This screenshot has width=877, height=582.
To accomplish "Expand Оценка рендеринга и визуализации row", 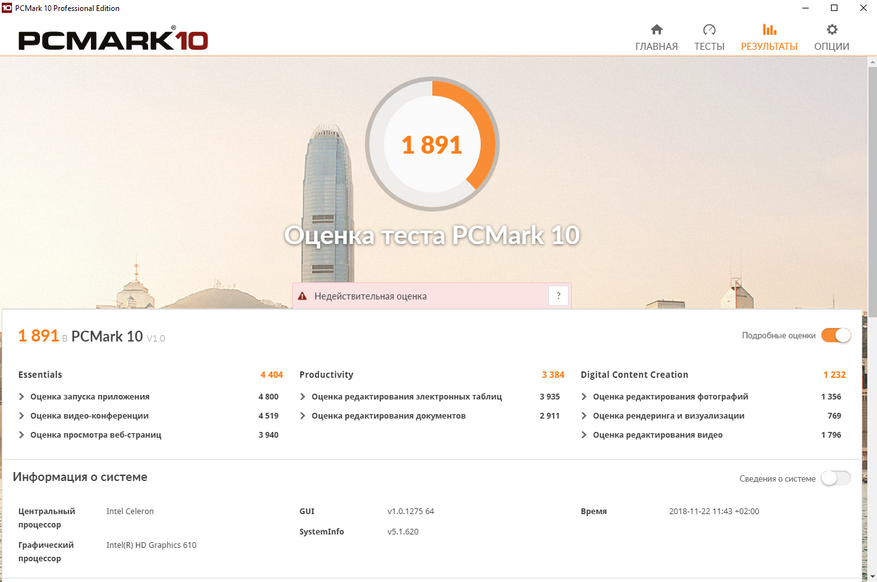I will point(584,416).
